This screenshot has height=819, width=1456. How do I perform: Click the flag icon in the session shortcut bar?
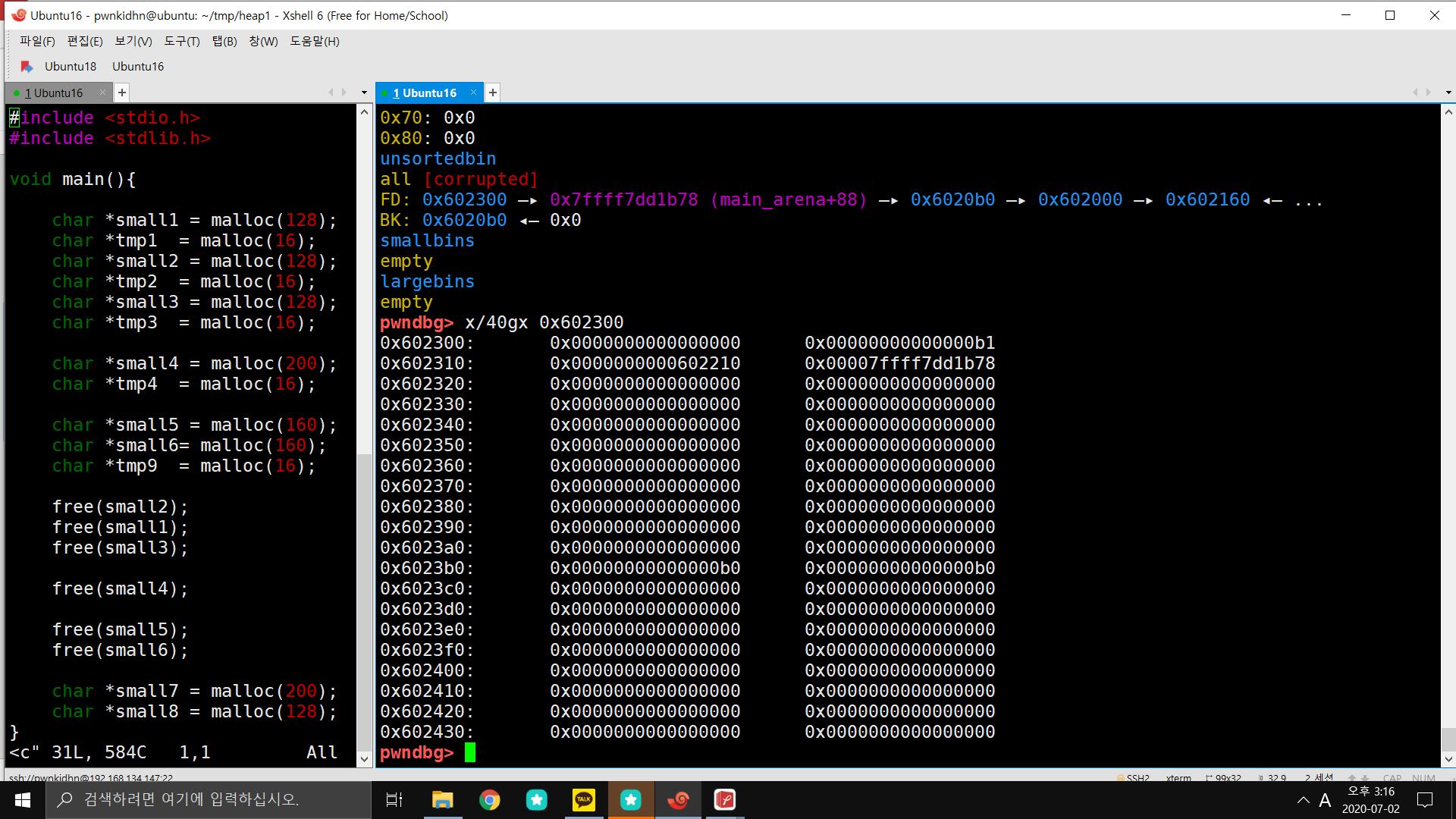27,67
